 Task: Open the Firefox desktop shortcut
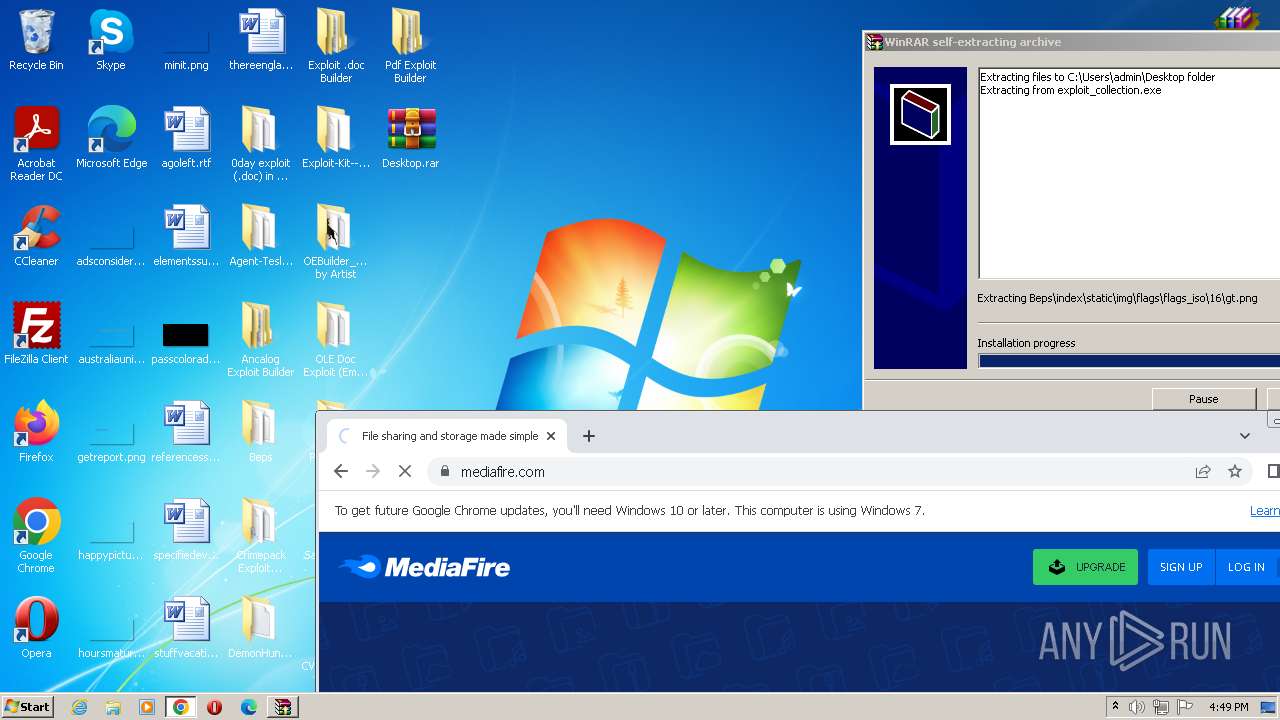pos(36,432)
